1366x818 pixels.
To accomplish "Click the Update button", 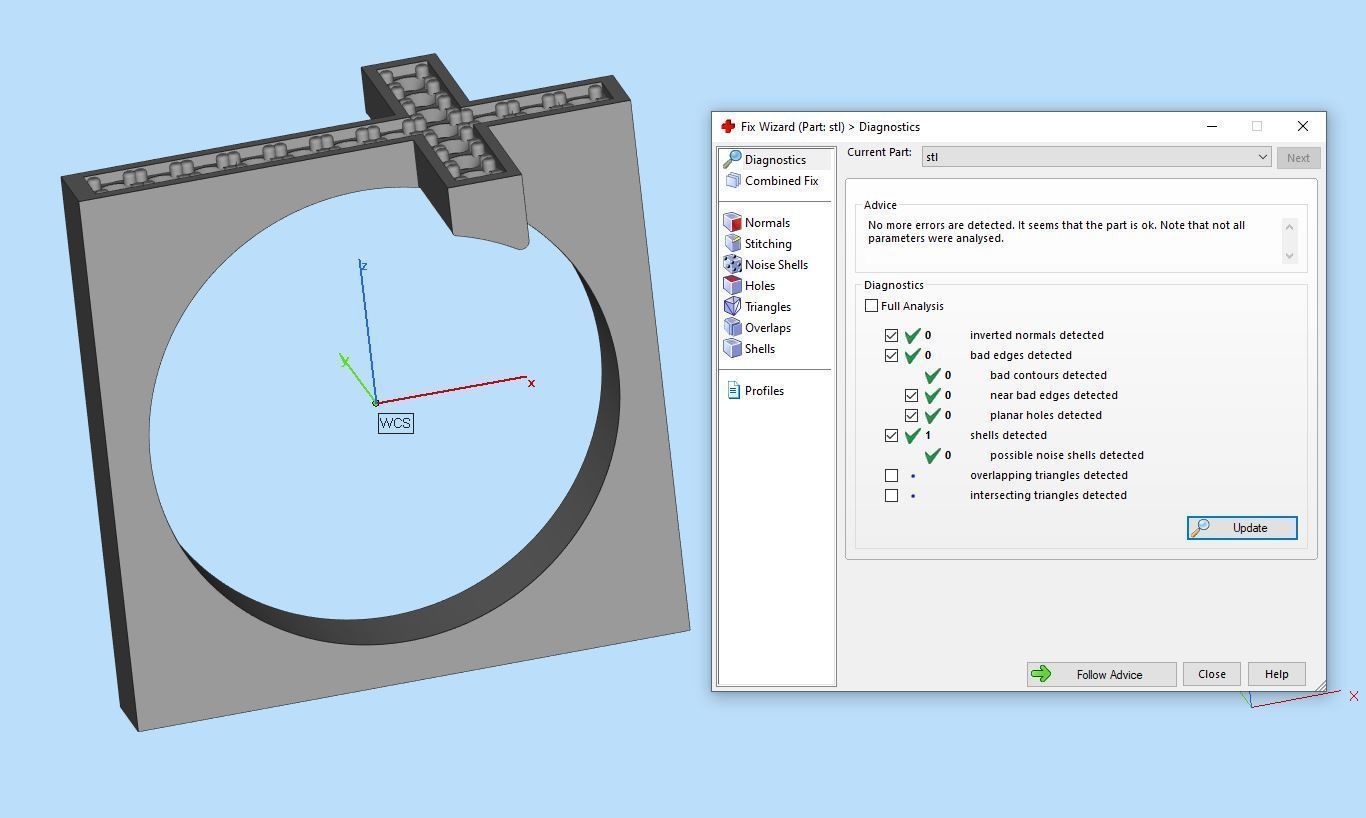I will (1242, 528).
